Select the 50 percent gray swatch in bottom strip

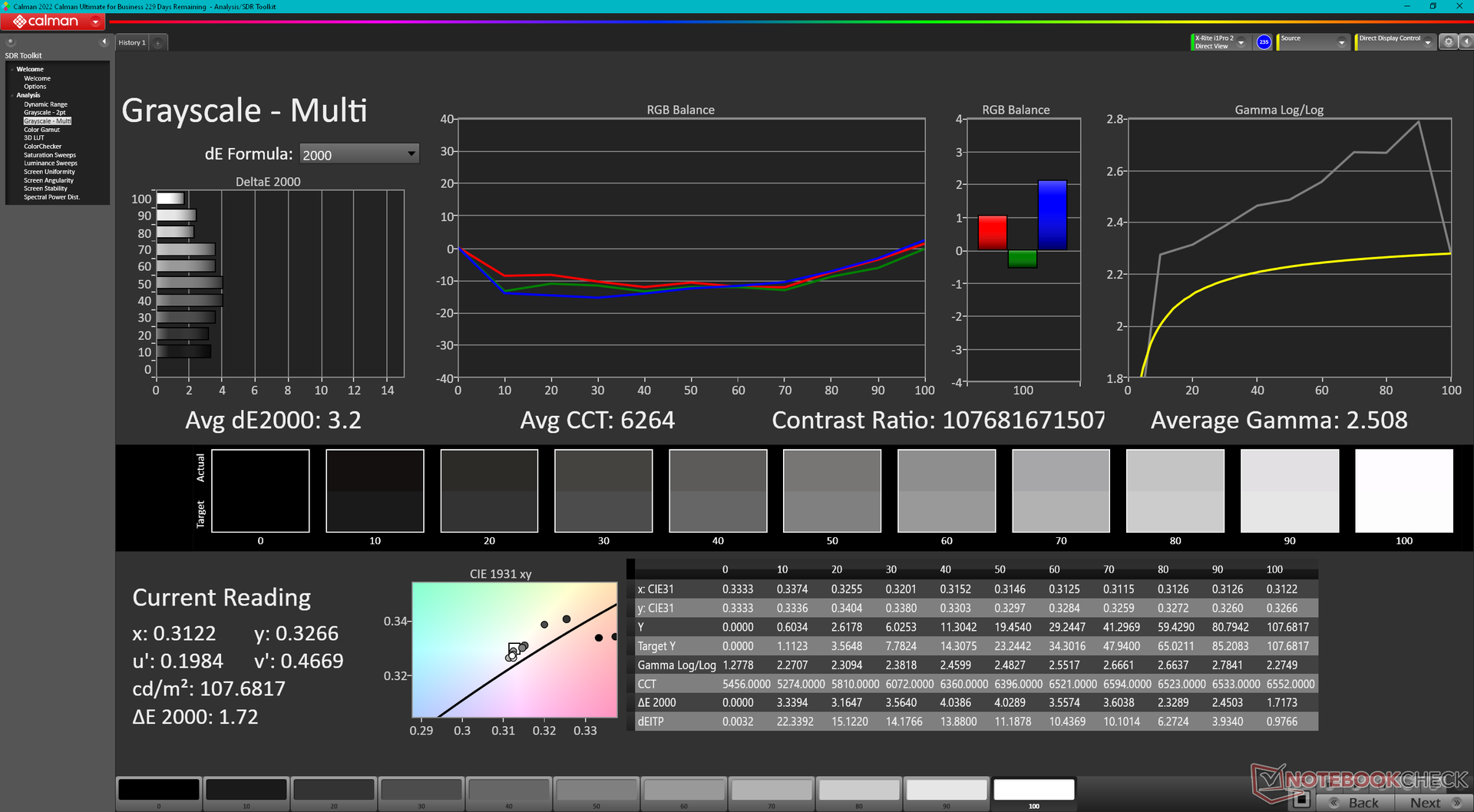(596, 791)
